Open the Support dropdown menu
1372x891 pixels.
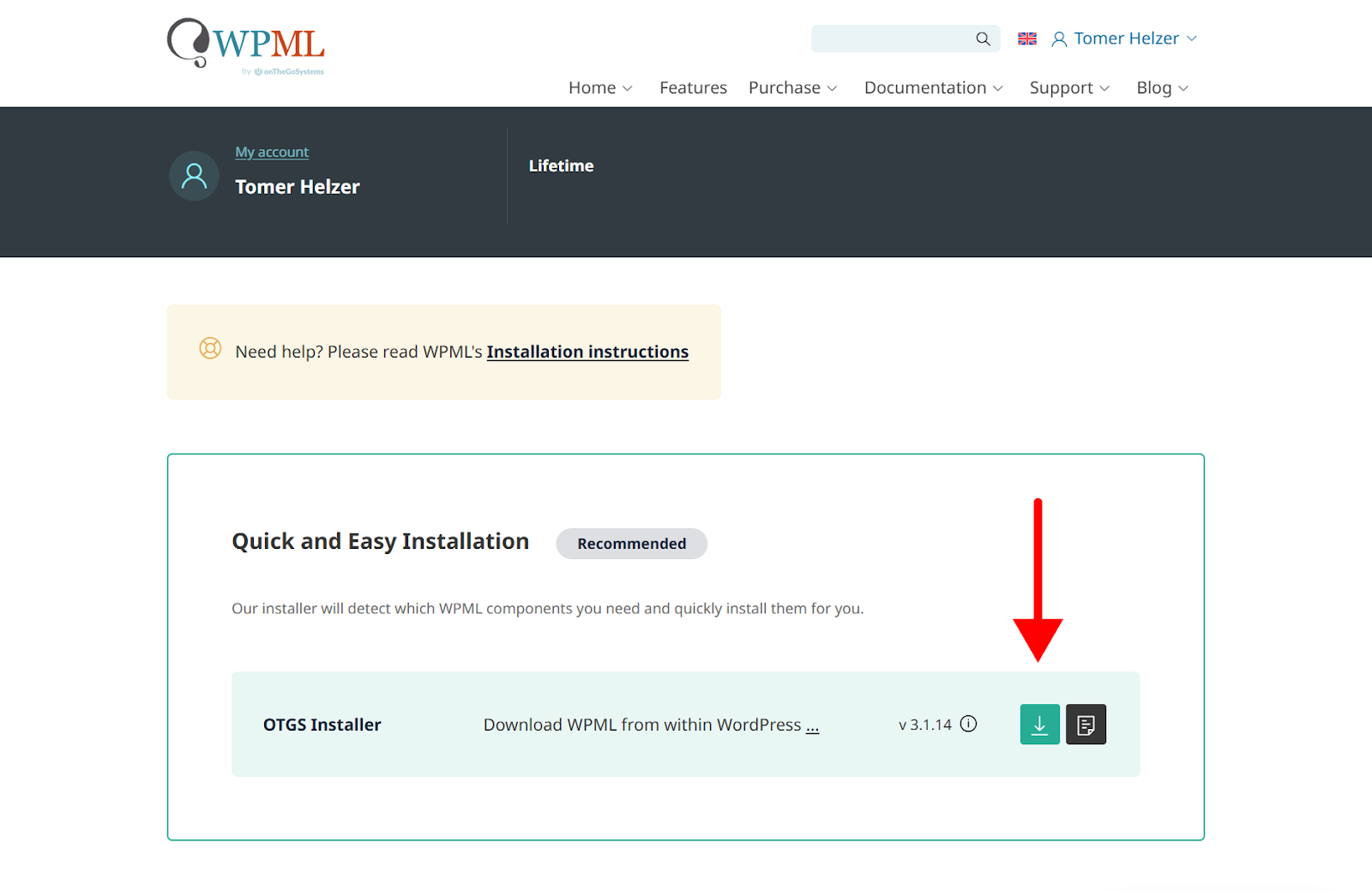(x=1069, y=87)
